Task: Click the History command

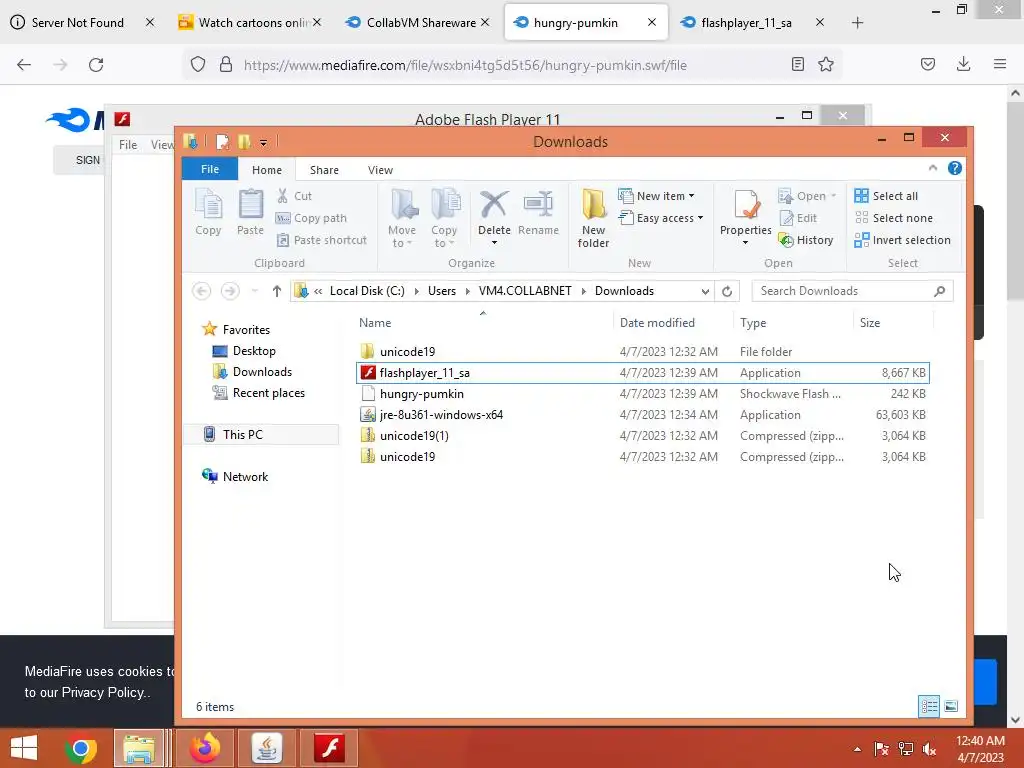Action: pyautogui.click(x=806, y=240)
